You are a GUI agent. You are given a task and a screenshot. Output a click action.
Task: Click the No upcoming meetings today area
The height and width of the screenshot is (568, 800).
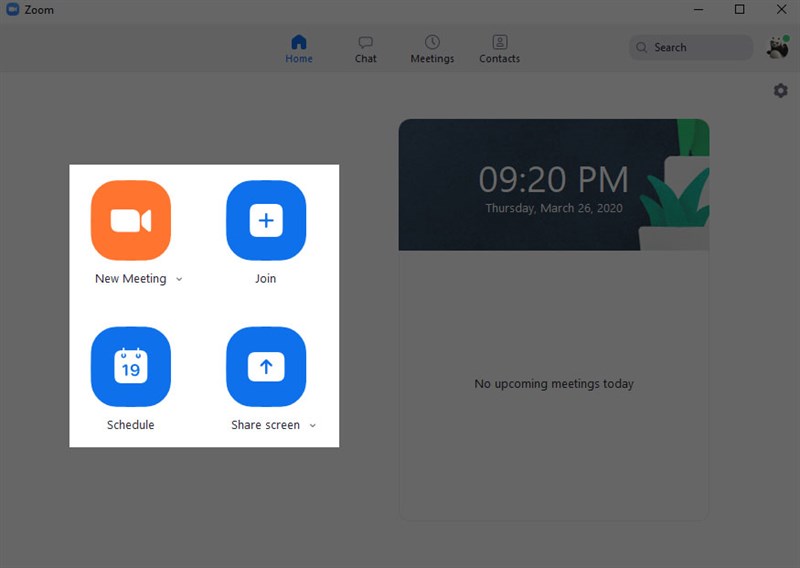click(554, 384)
